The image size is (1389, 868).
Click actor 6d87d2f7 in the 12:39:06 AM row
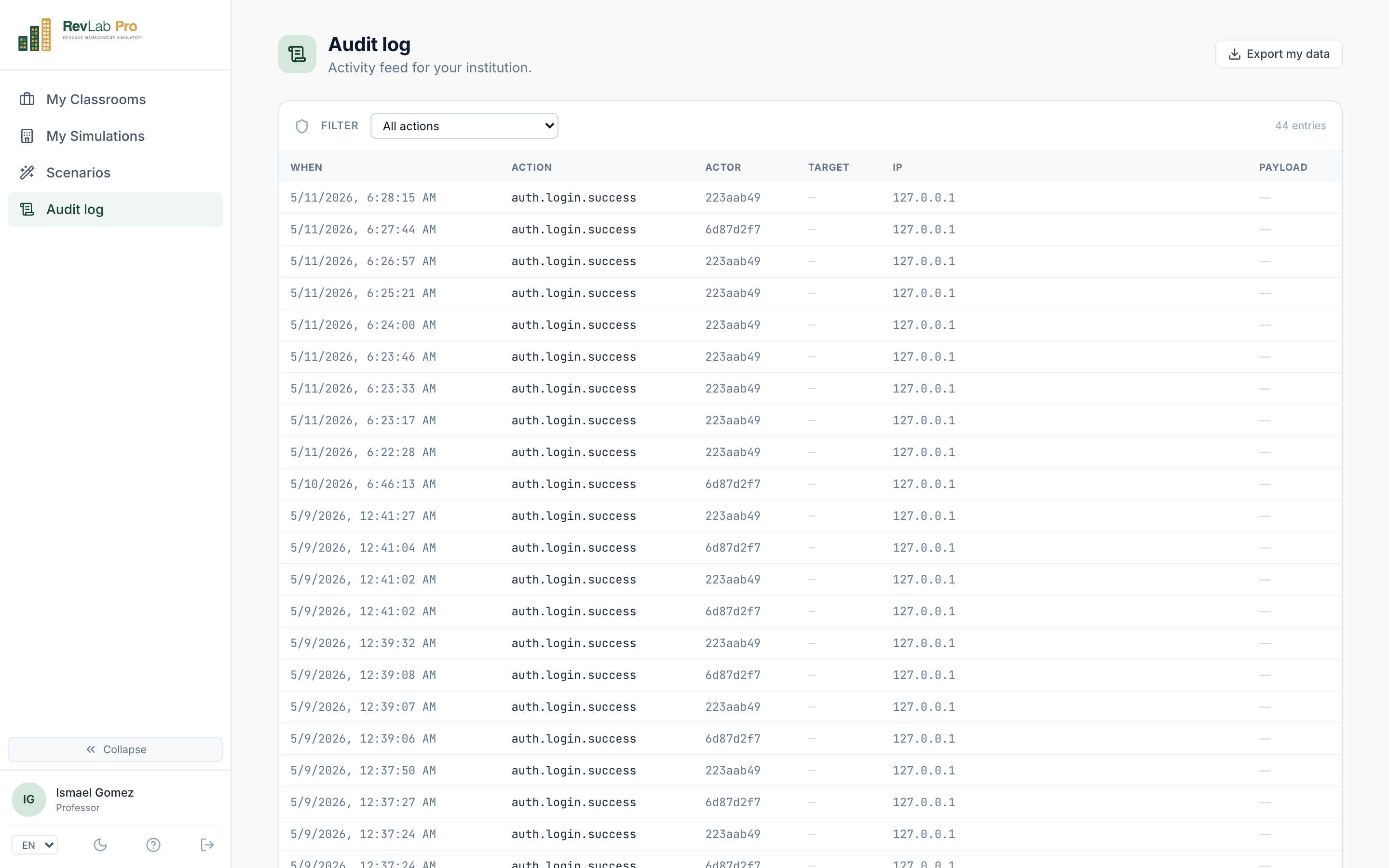tap(733, 739)
